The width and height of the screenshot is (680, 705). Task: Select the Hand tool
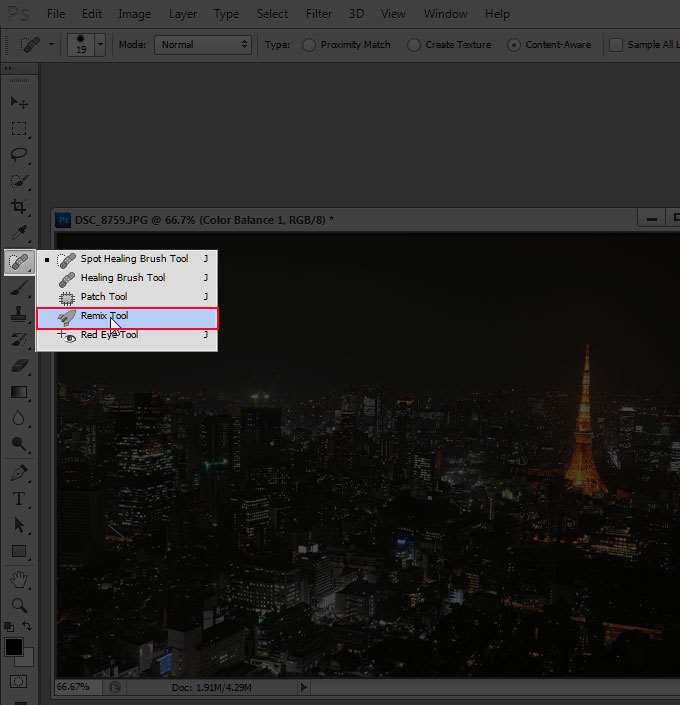pyautogui.click(x=19, y=579)
